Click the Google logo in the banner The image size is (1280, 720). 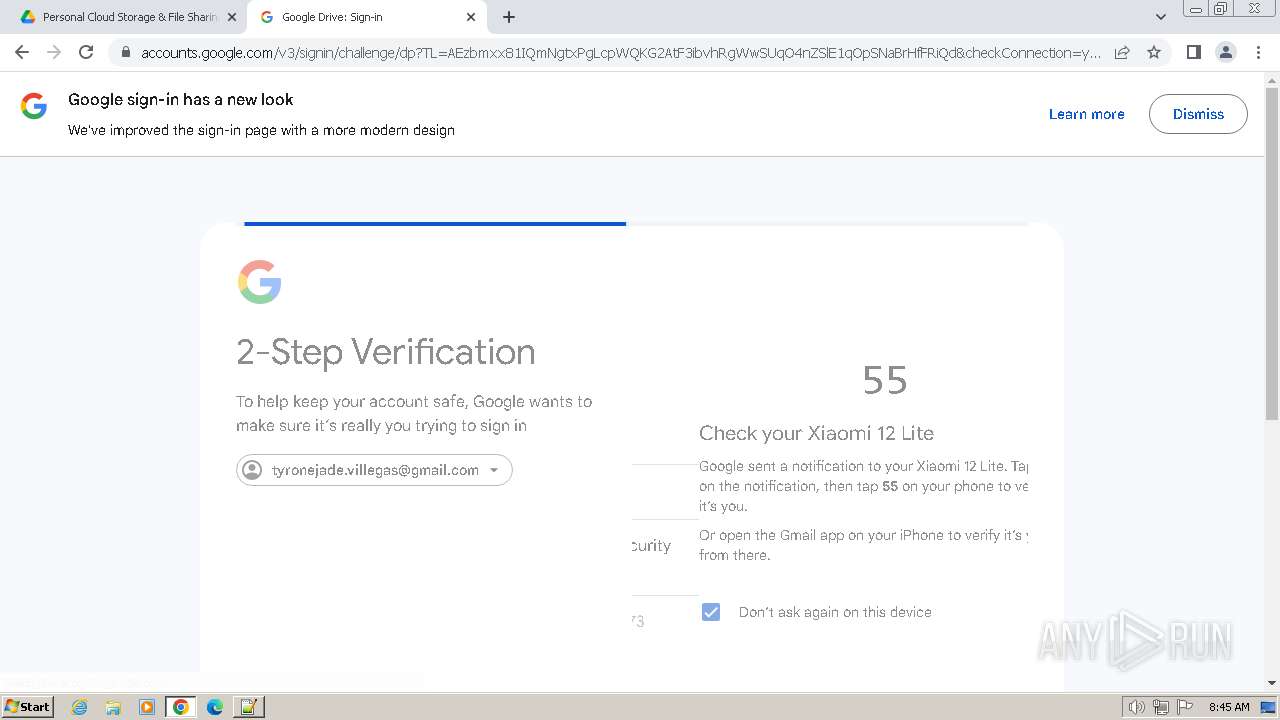click(34, 106)
